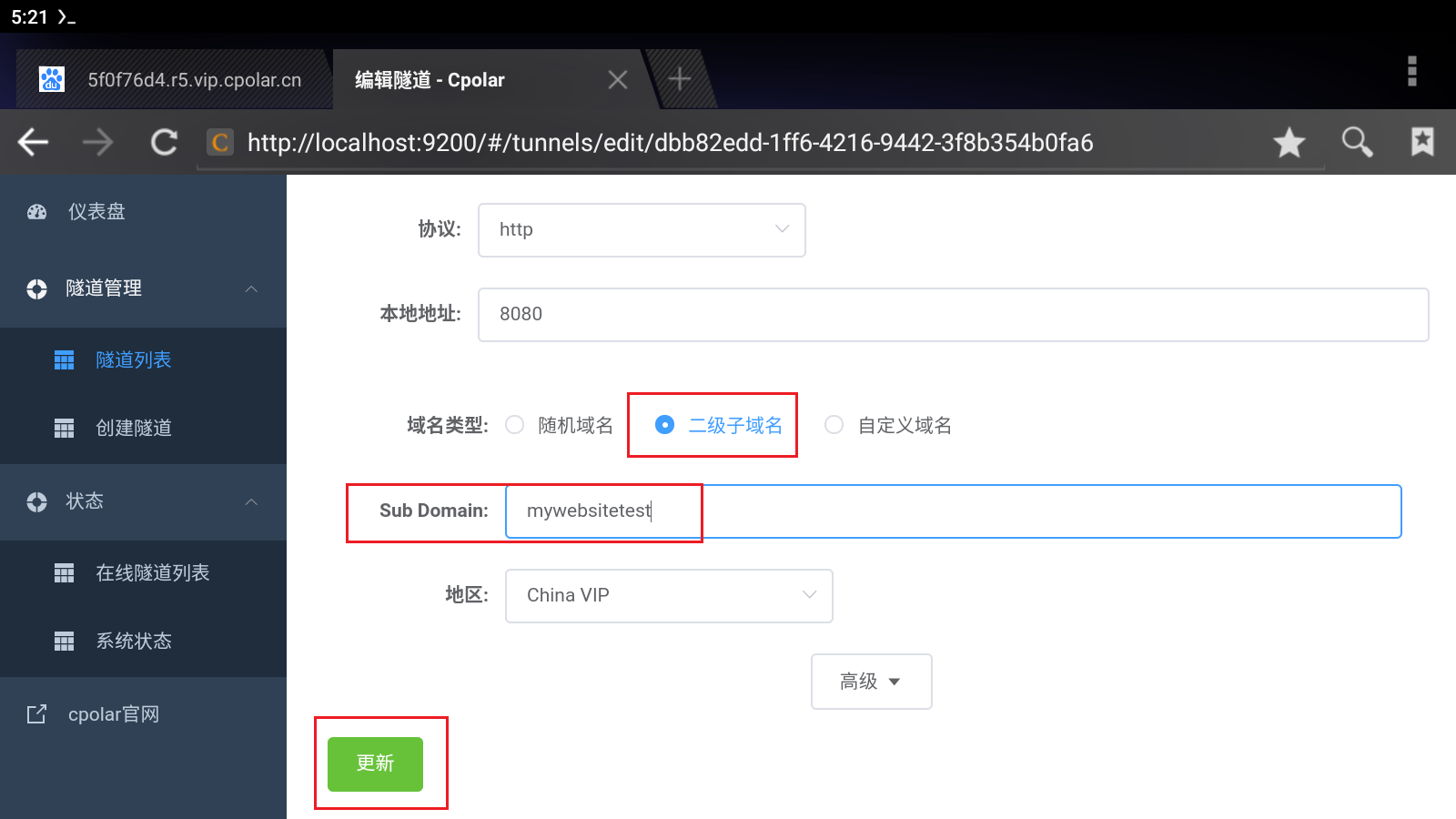Open the browser three-dot overflow menu
The height and width of the screenshot is (819, 1456).
click(x=1412, y=71)
